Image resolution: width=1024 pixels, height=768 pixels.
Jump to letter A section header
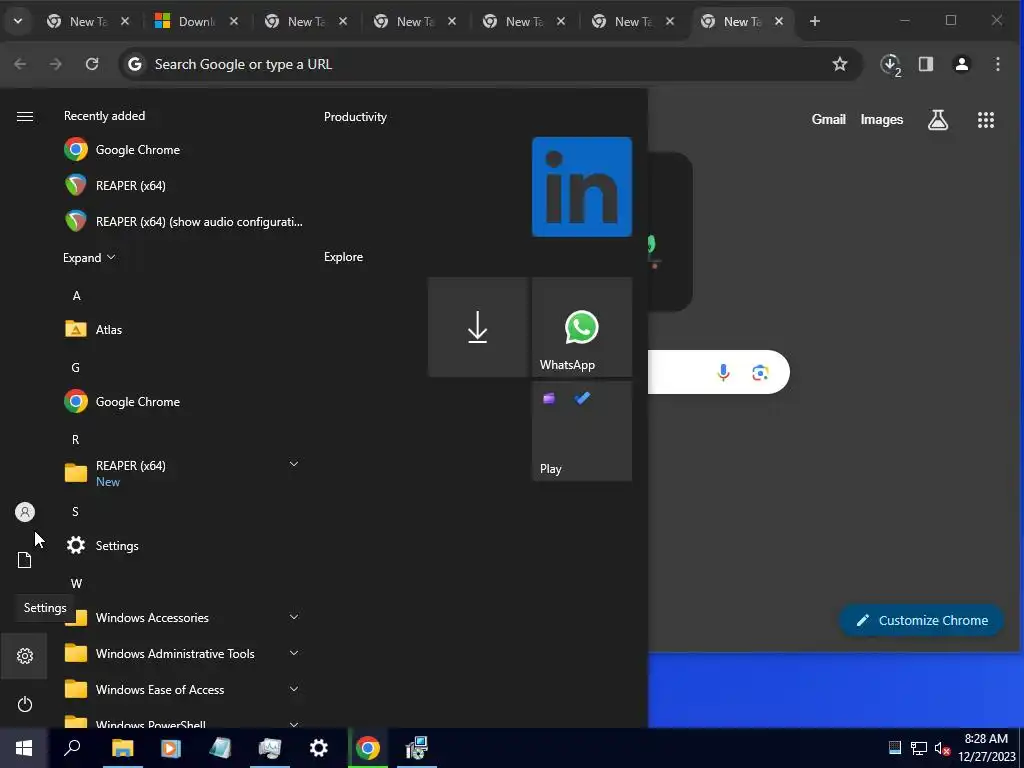(x=76, y=296)
